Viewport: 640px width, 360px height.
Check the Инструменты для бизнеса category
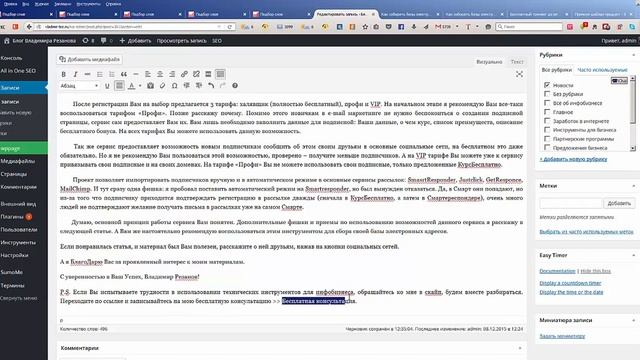(x=547, y=130)
